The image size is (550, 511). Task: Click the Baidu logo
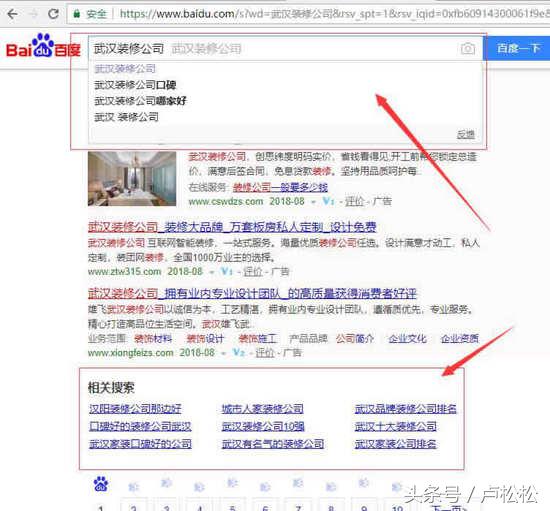point(43,46)
